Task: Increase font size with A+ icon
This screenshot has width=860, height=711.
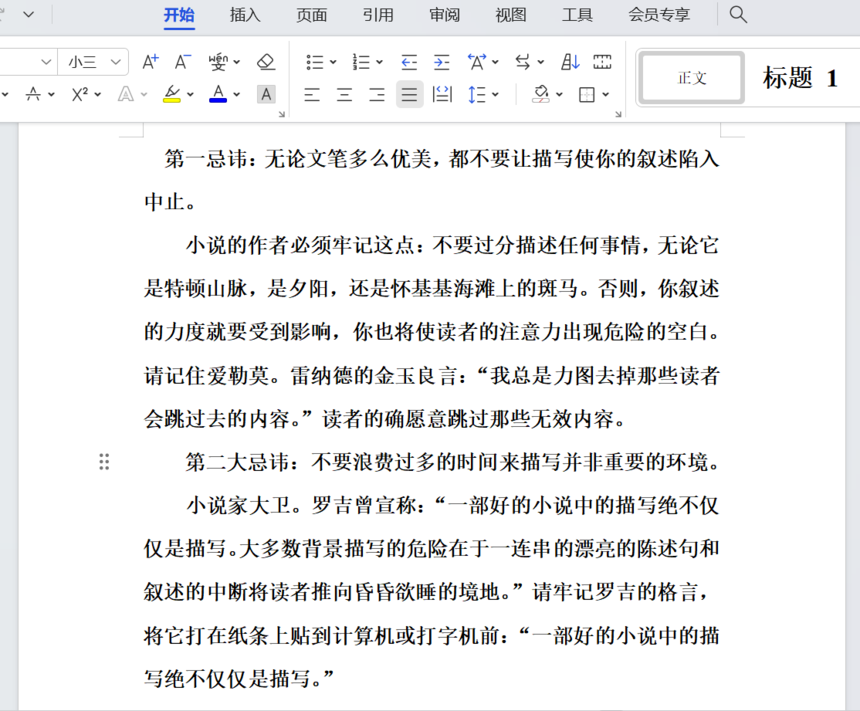Action: tap(150, 62)
